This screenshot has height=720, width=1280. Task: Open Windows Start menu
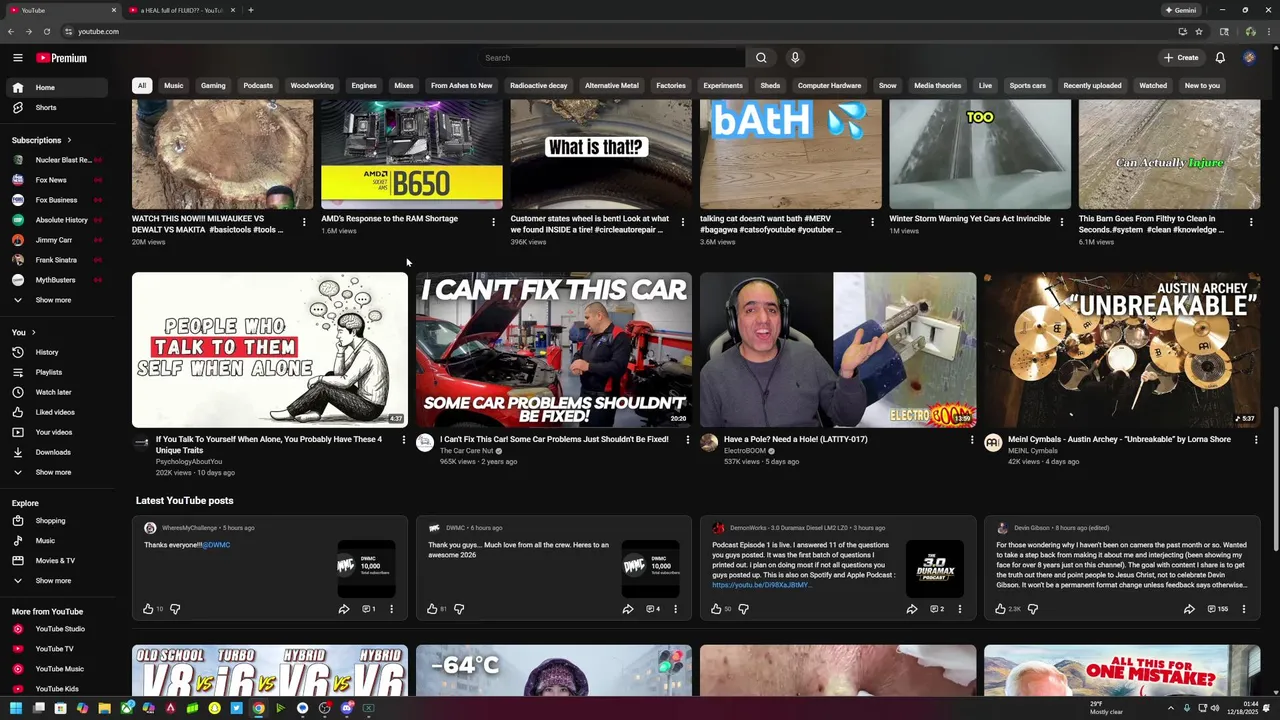pos(16,708)
